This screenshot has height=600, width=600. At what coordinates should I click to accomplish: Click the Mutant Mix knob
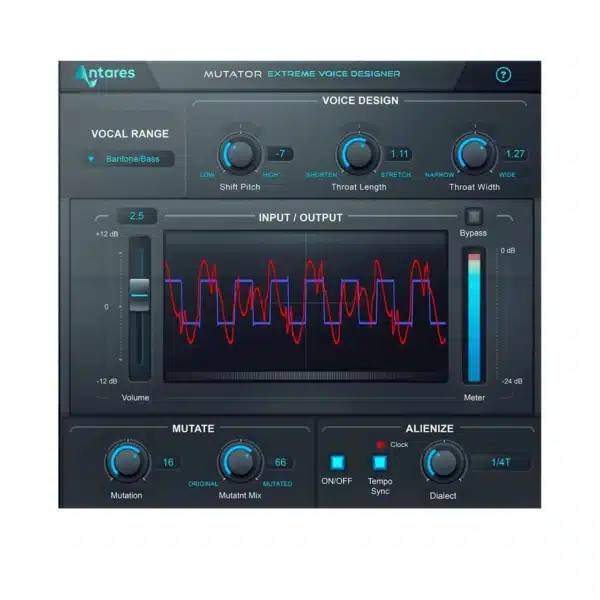coord(240,462)
